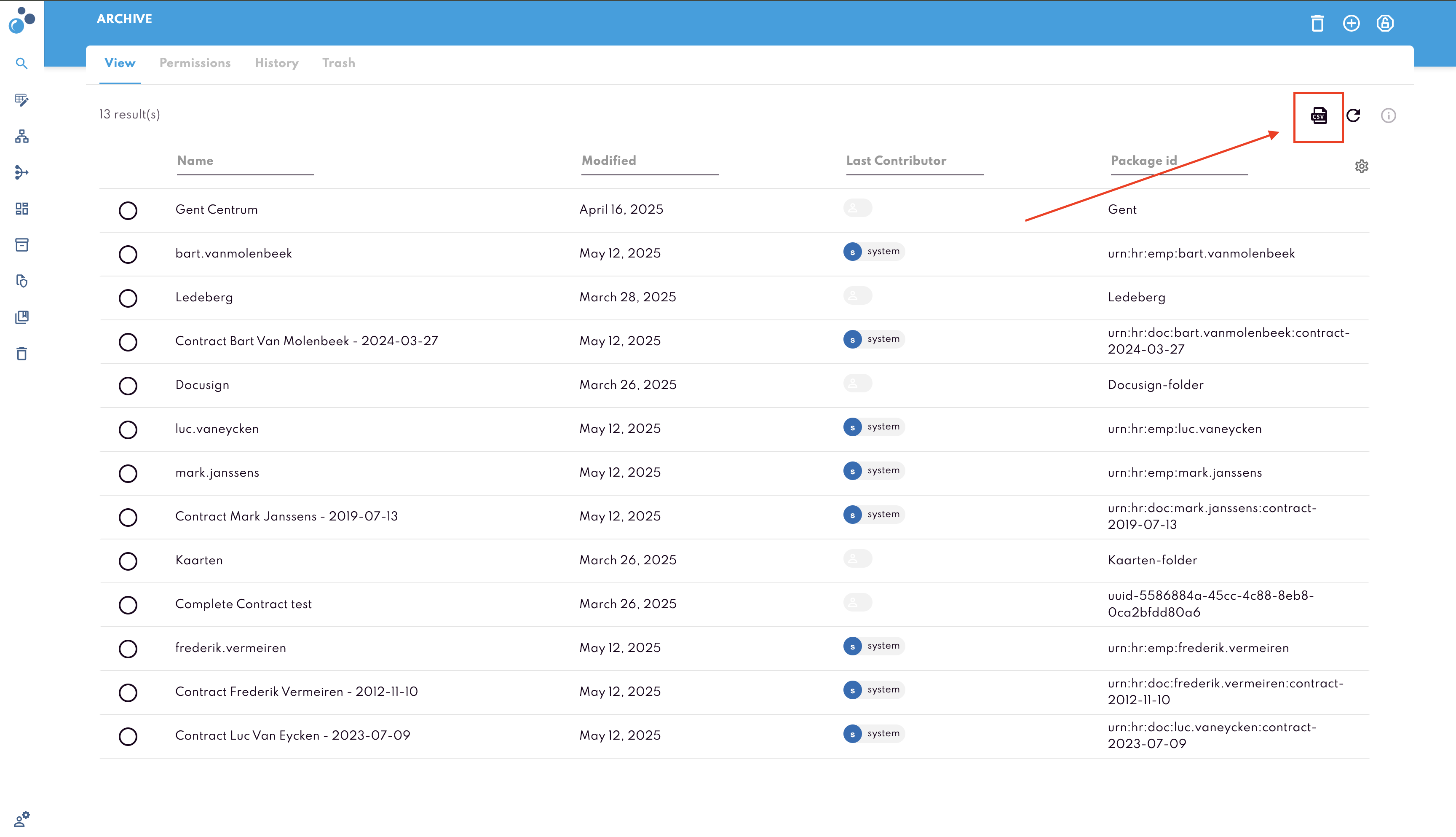Select the Kaarten row radio
This screenshot has height=837, width=1456.
click(128, 561)
